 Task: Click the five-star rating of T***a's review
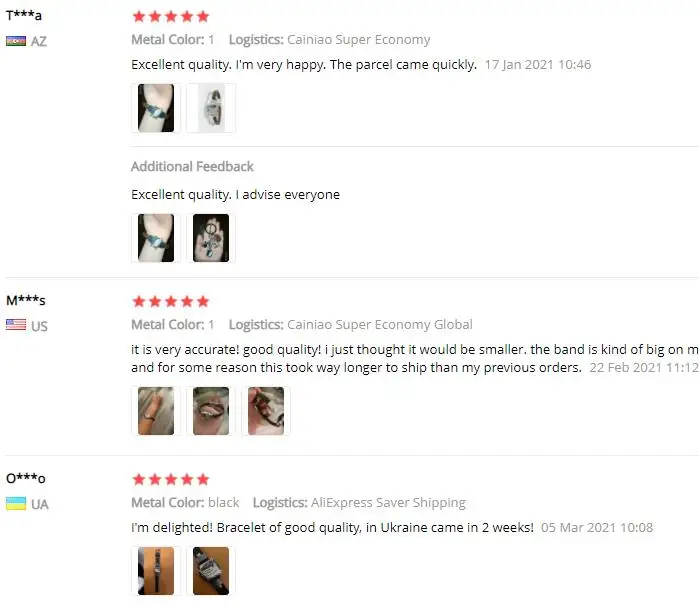pyautogui.click(x=171, y=16)
